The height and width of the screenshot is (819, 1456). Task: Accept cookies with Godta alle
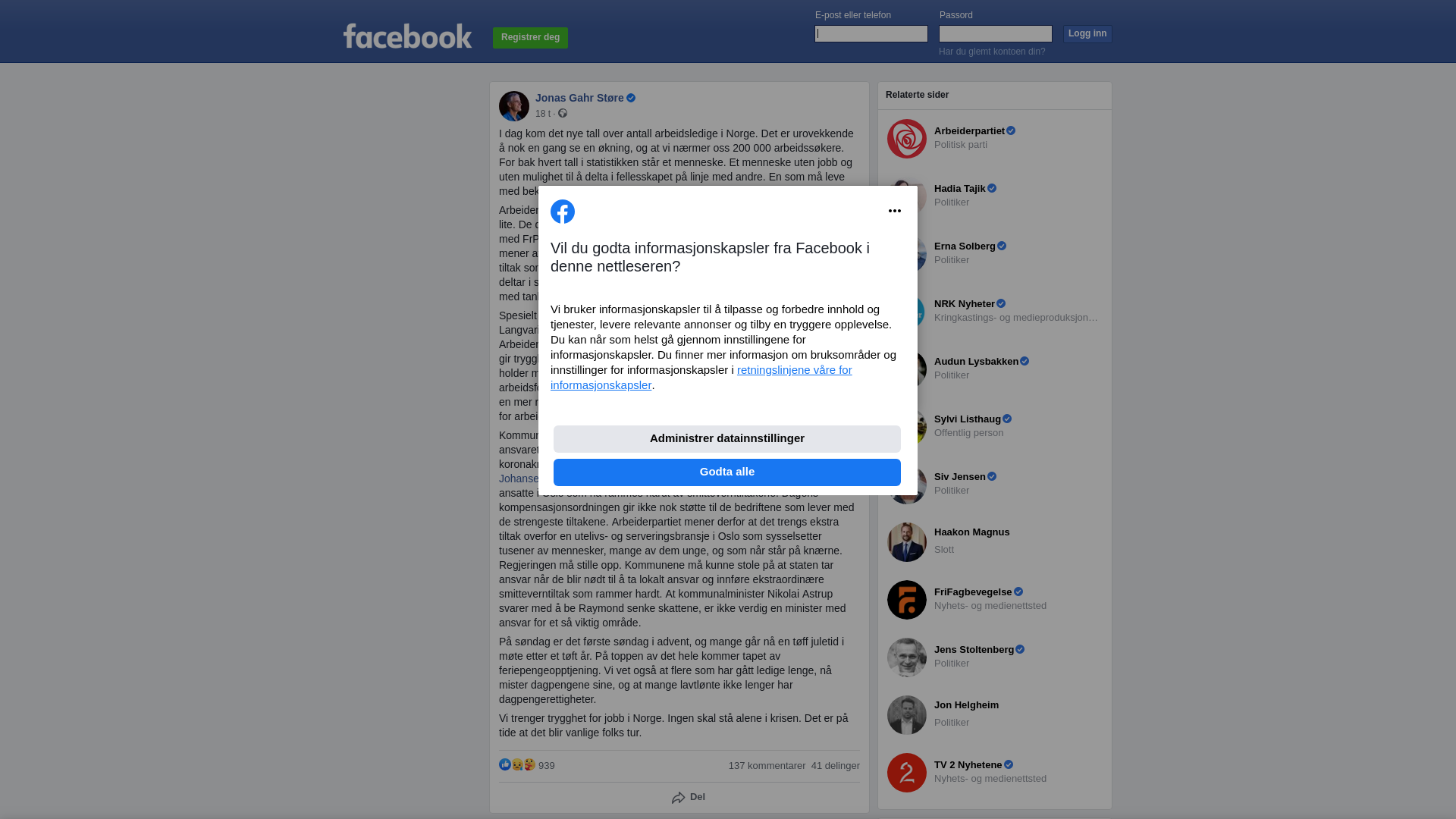click(x=727, y=472)
